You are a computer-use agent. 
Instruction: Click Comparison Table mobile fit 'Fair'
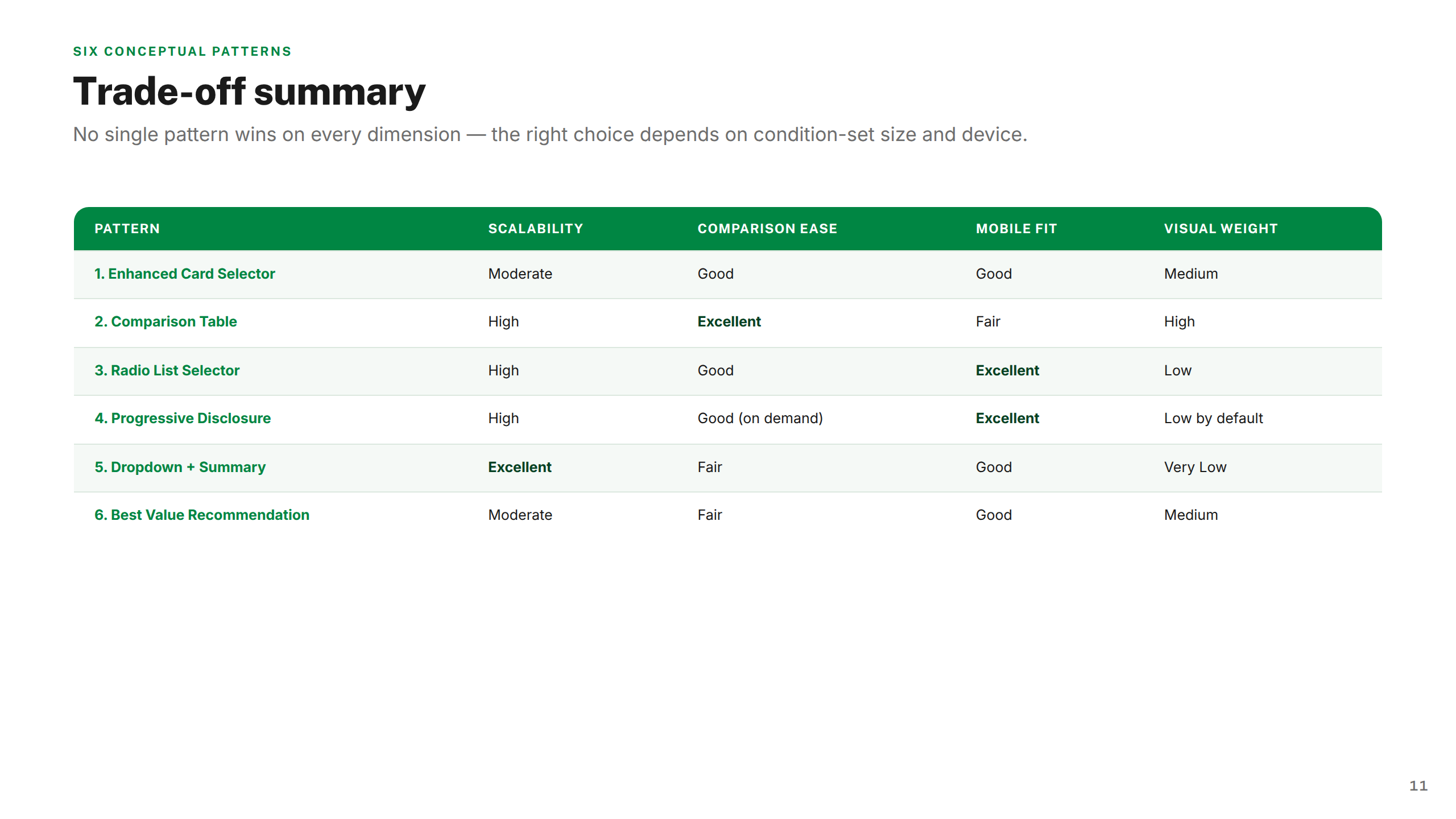point(988,321)
